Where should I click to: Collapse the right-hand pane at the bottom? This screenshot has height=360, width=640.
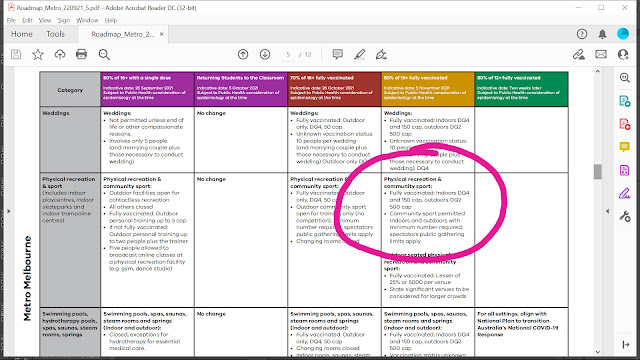[x=626, y=345]
